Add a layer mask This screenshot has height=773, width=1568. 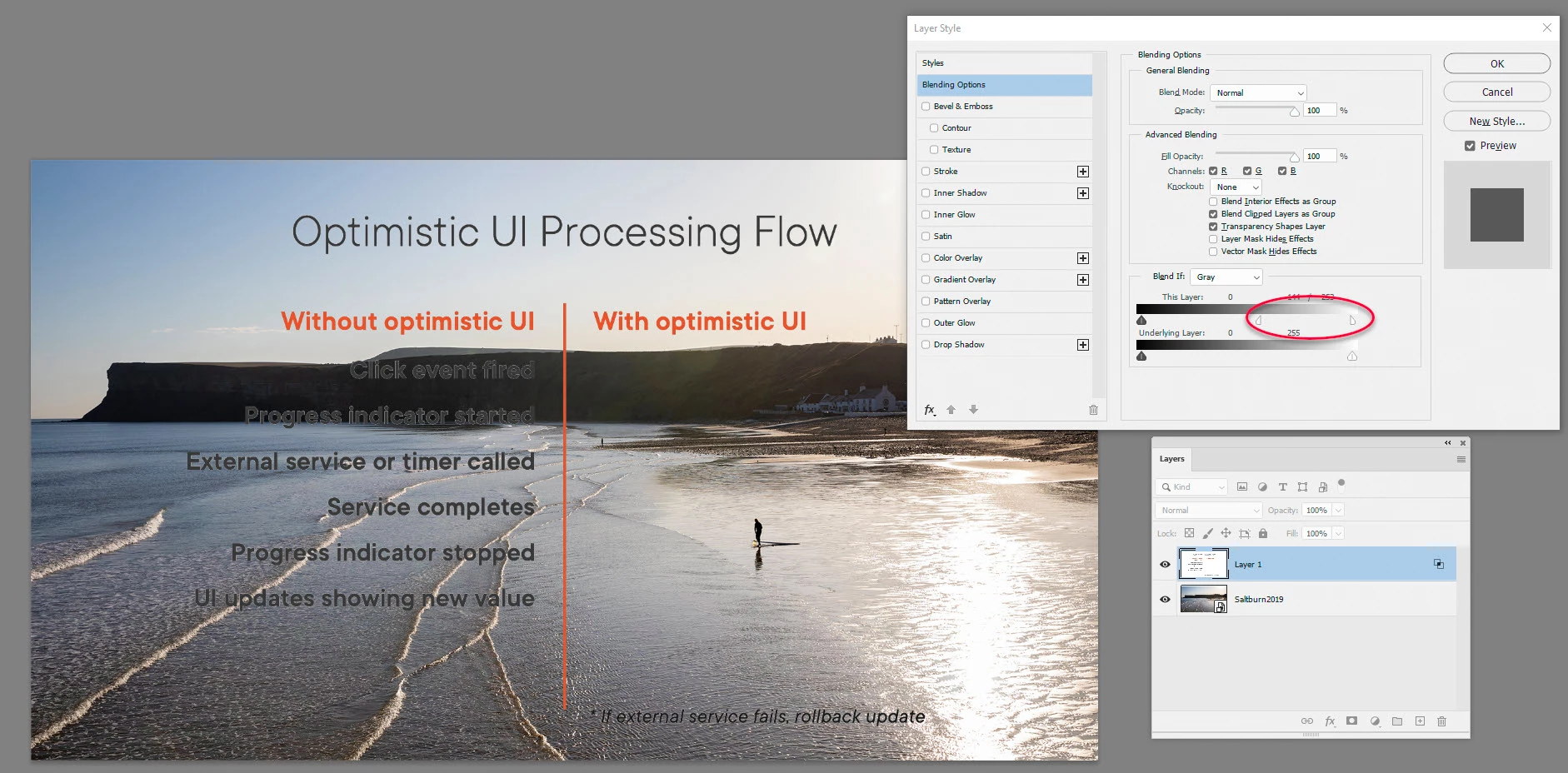pos(1351,721)
